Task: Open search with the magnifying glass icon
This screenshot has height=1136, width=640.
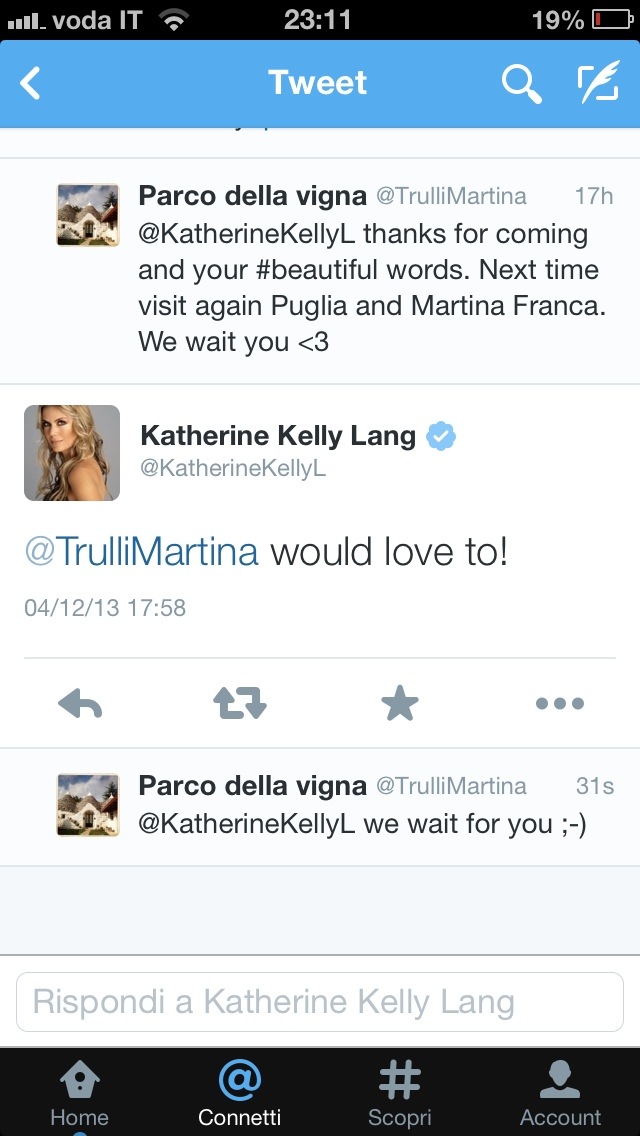Action: (x=521, y=84)
